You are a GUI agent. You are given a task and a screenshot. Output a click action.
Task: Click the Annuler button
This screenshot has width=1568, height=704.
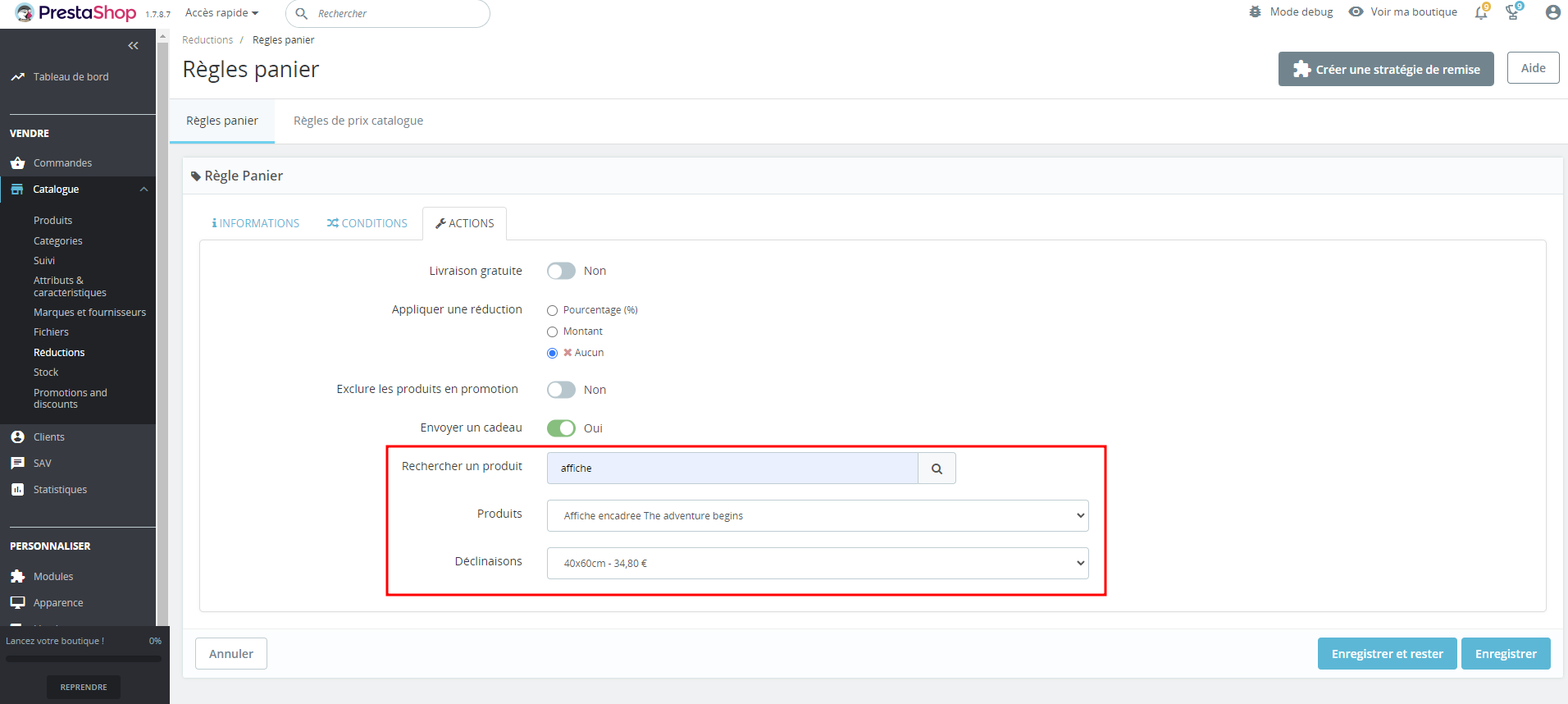tap(231, 654)
